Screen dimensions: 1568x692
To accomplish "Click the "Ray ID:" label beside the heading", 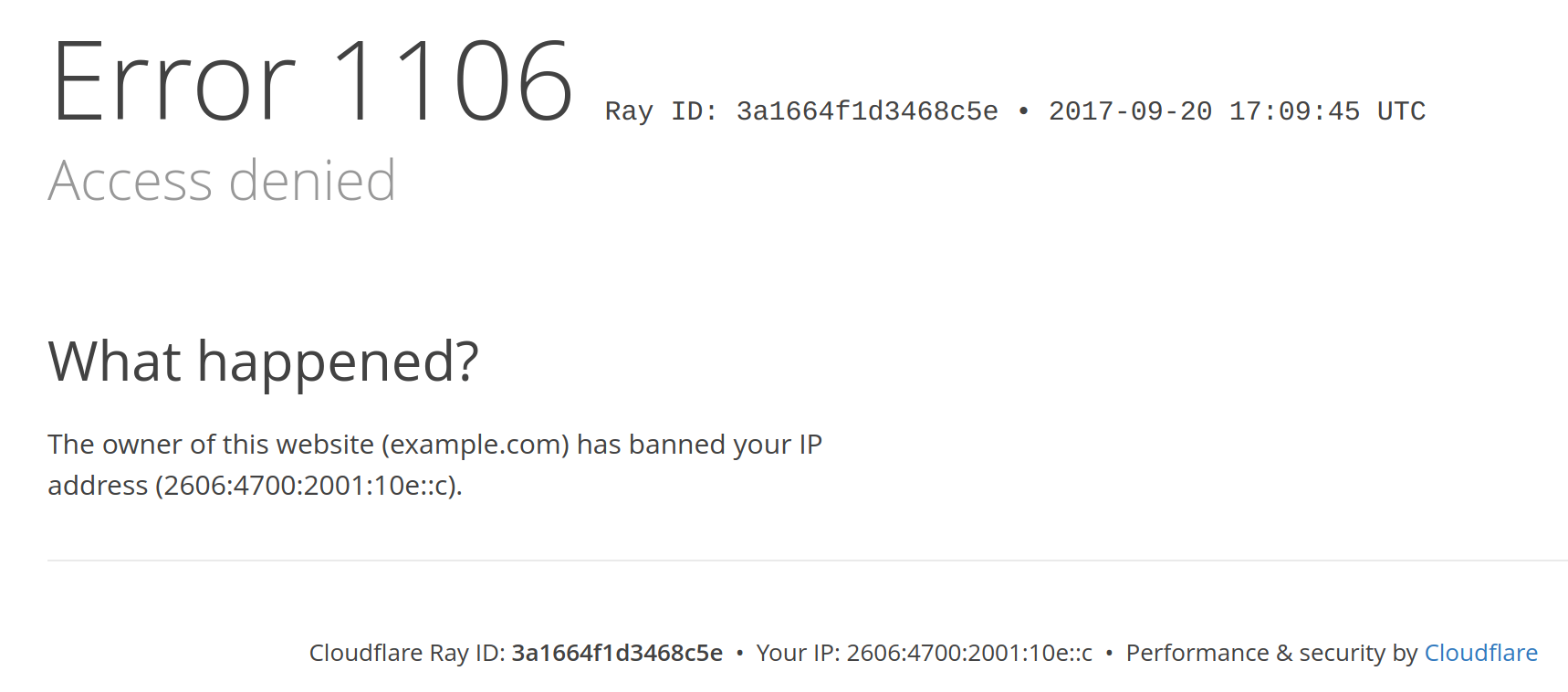I will pos(662,111).
